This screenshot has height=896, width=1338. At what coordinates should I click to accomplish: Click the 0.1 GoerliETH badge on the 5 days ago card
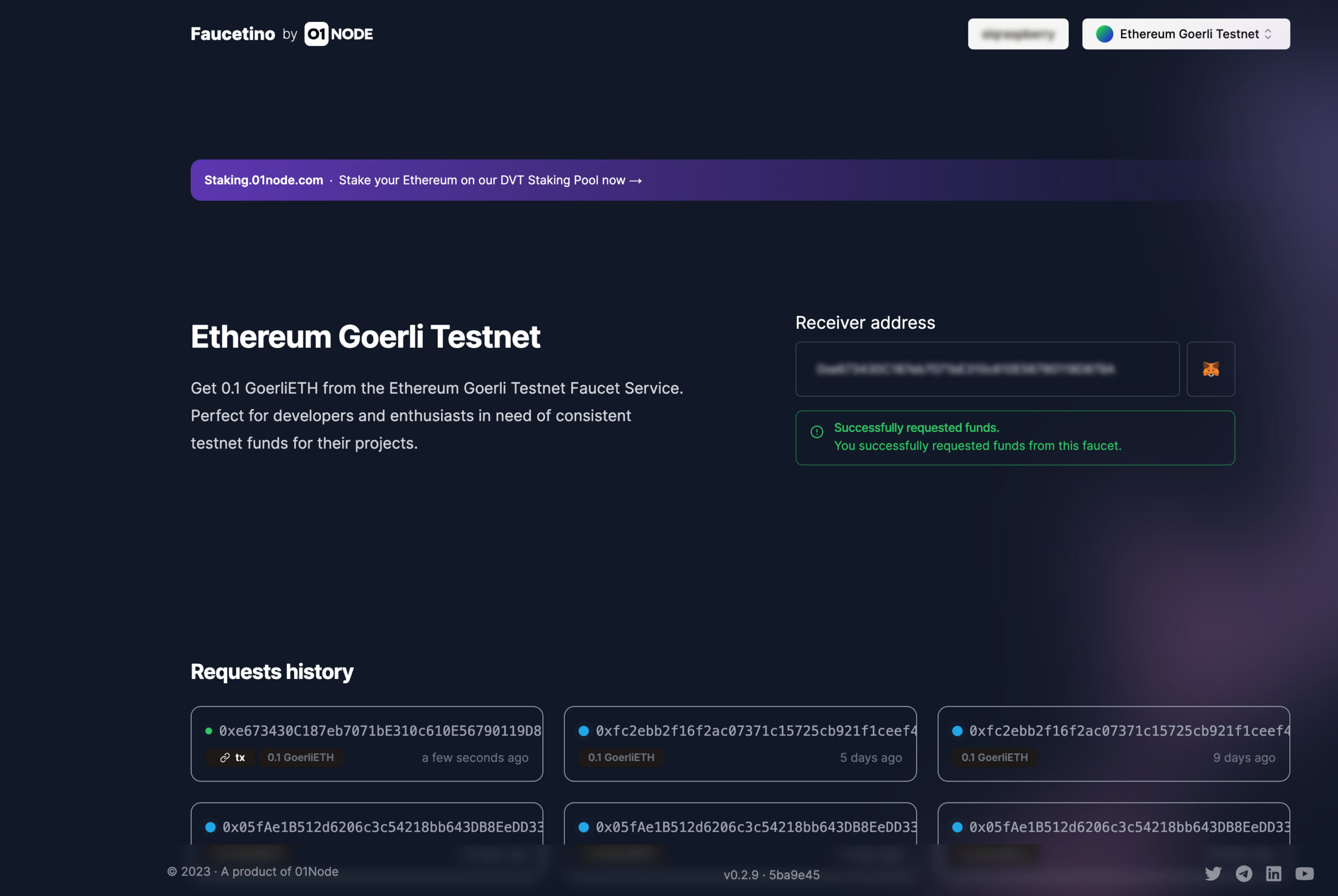tap(621, 757)
